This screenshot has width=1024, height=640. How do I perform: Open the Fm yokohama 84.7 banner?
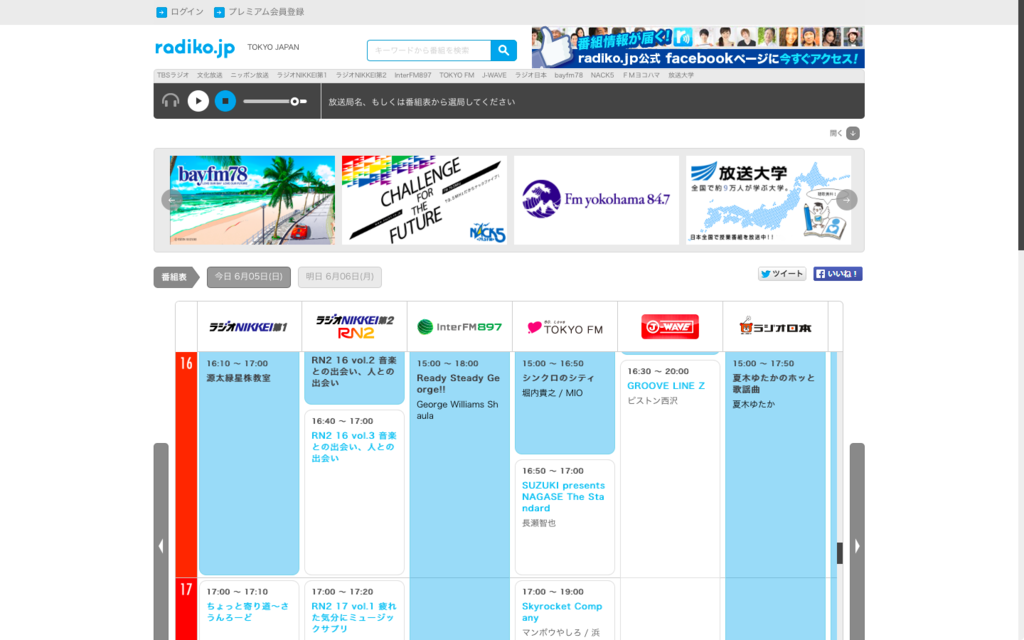click(x=596, y=200)
